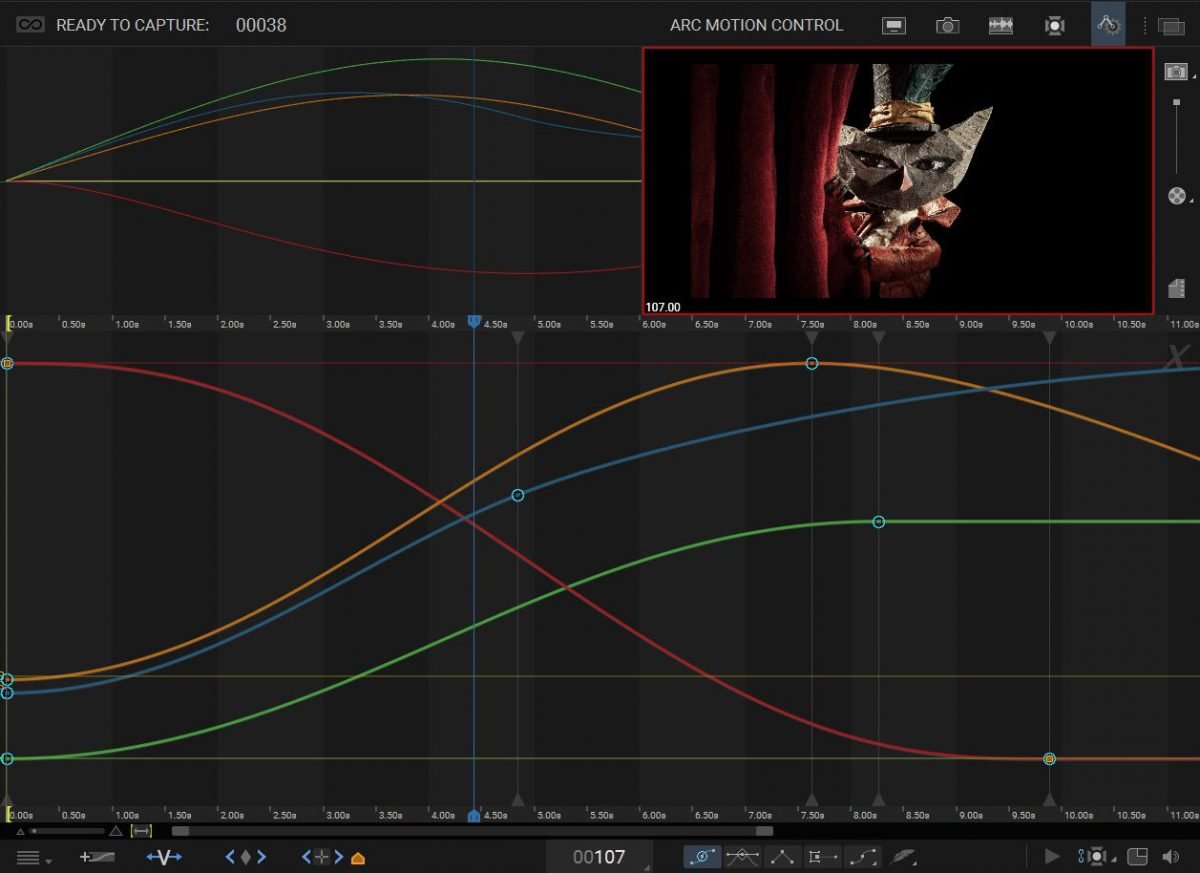Viewport: 1200px width, 873px height.
Task: Expand the camera source dropdown beside preview
Action: (1178, 72)
